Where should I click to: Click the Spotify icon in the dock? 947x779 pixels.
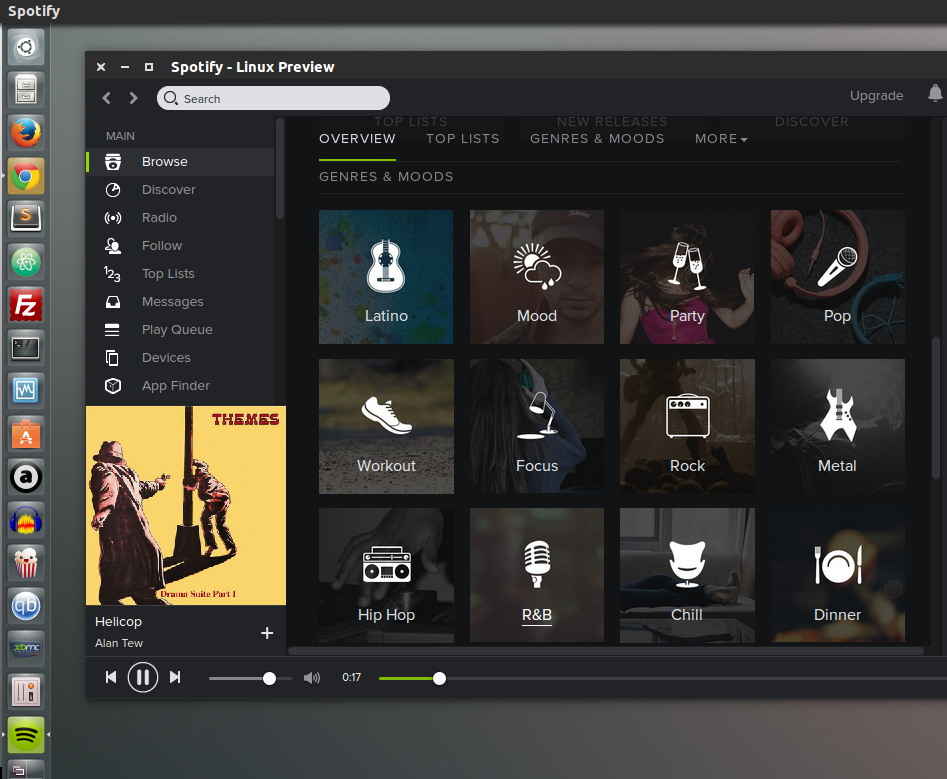pos(26,735)
